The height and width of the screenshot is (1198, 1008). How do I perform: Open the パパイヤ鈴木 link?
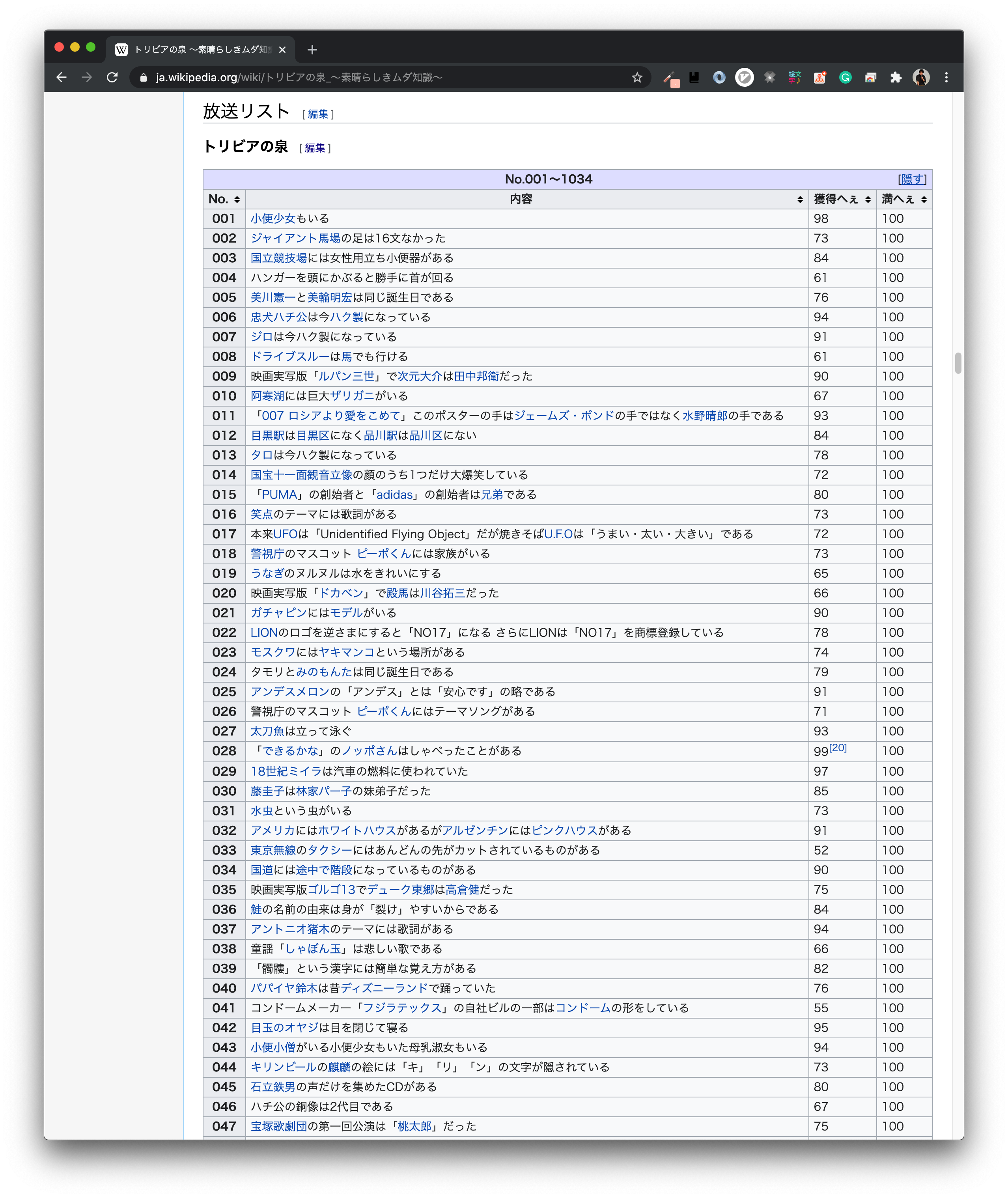(x=284, y=988)
